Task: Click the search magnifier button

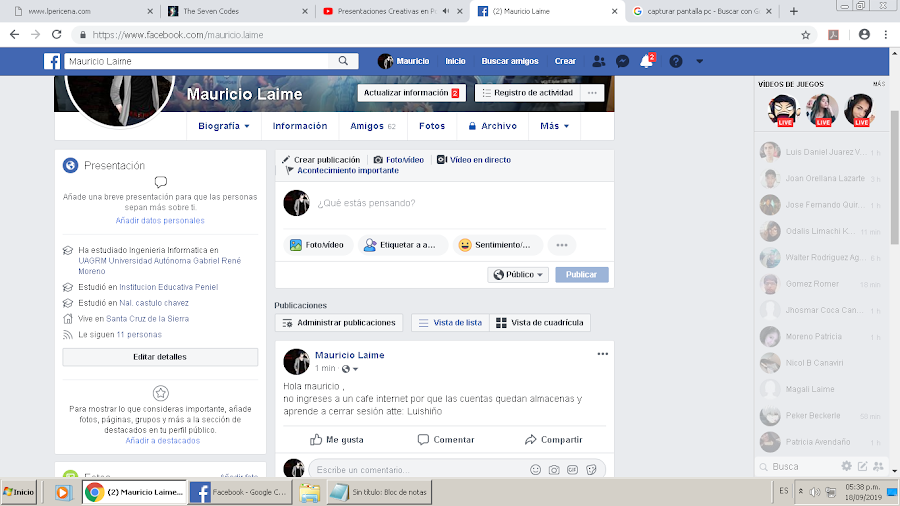Action: tap(343, 61)
